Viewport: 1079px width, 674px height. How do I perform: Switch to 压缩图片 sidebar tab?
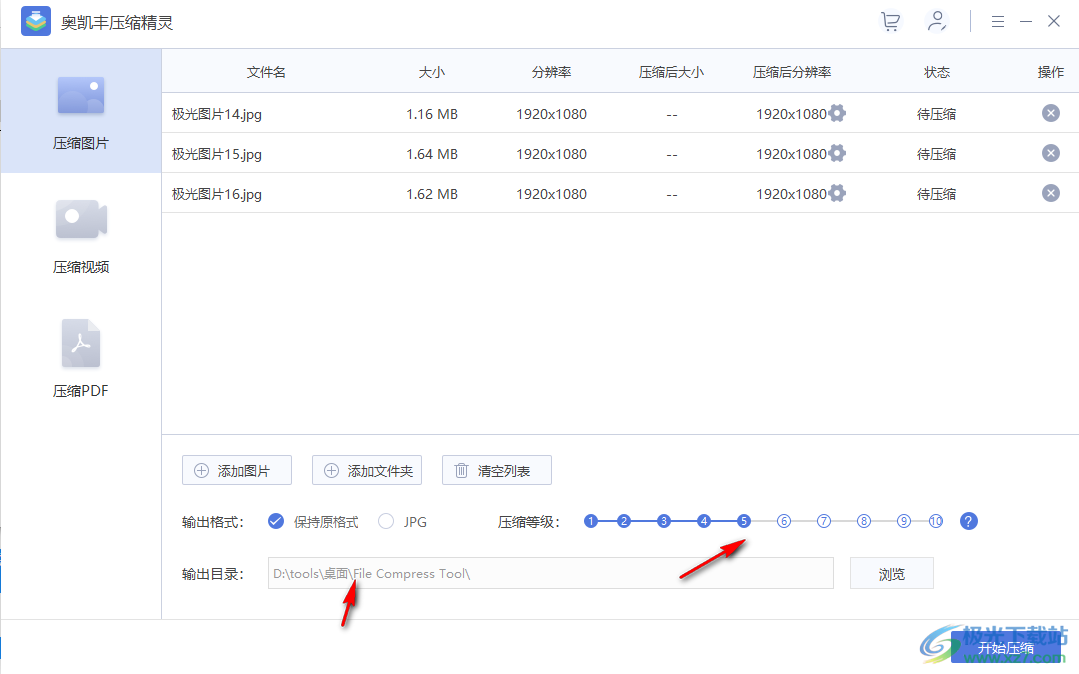pyautogui.click(x=81, y=112)
